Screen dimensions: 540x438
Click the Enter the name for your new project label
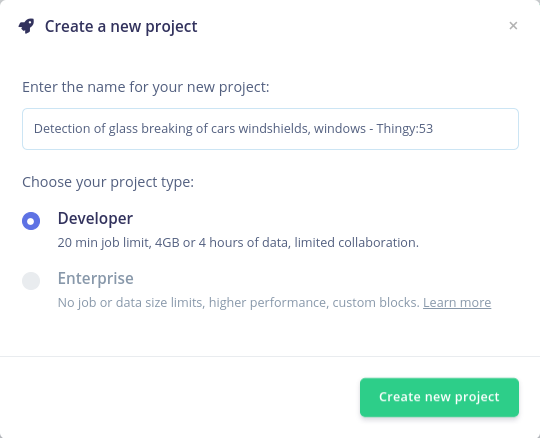click(x=146, y=87)
